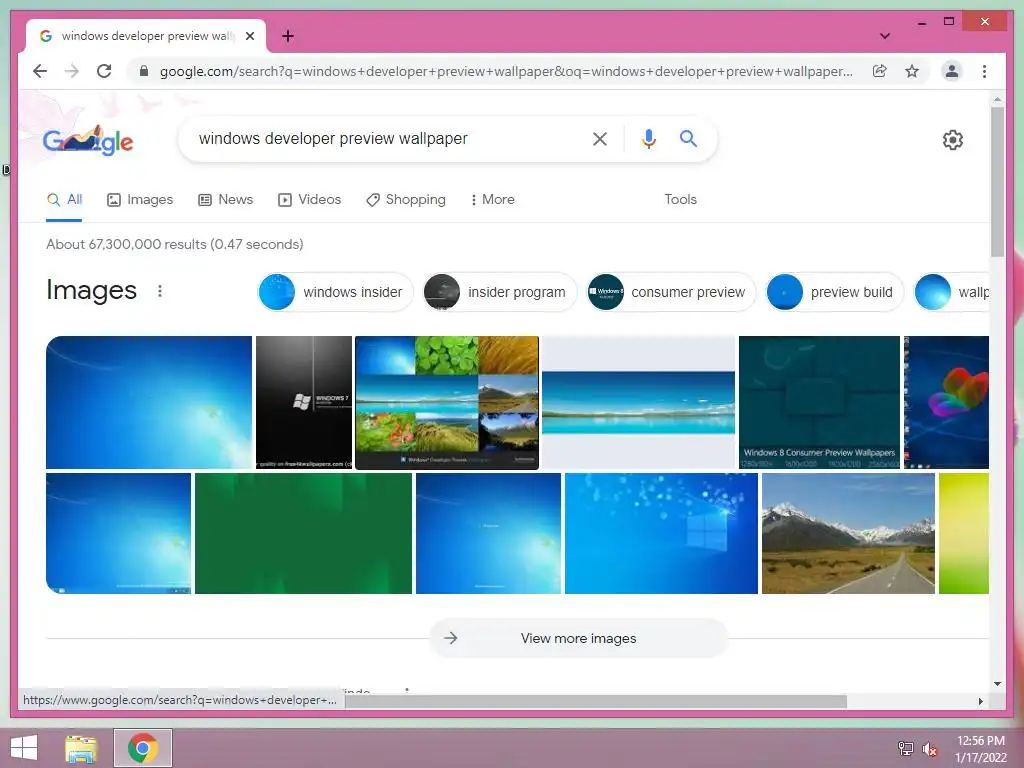The image size is (1024, 768).
Task: Open the Images section three-dot options
Action: pyautogui.click(x=160, y=291)
